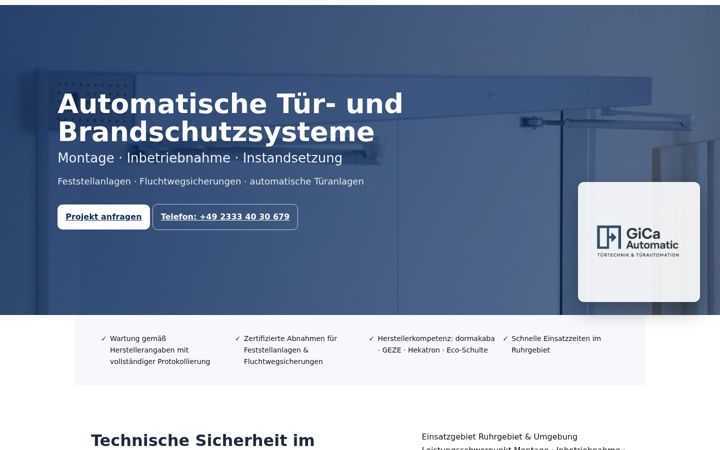720x450 pixels.
Task: Click the heading "Technische Sicherheit im"
Action: click(202, 440)
